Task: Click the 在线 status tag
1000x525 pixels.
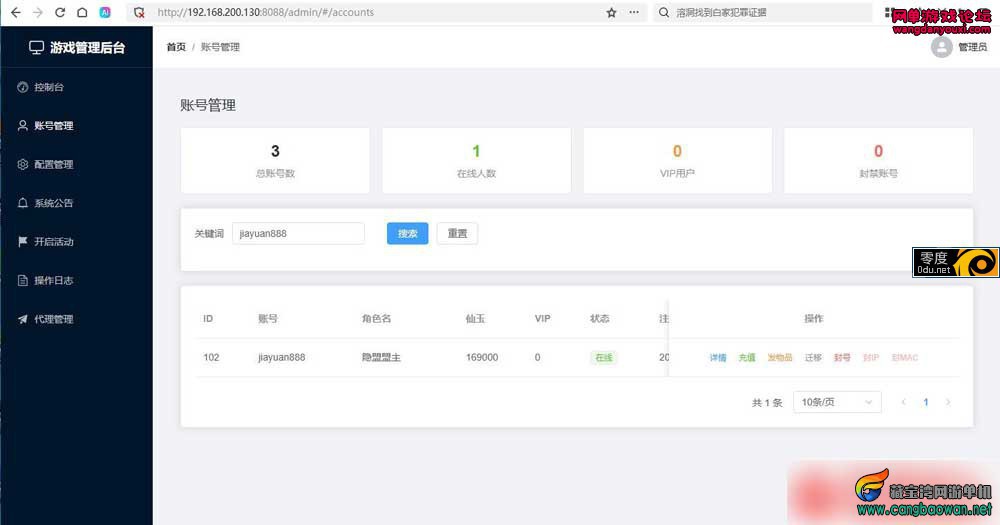Action: click(x=603, y=358)
